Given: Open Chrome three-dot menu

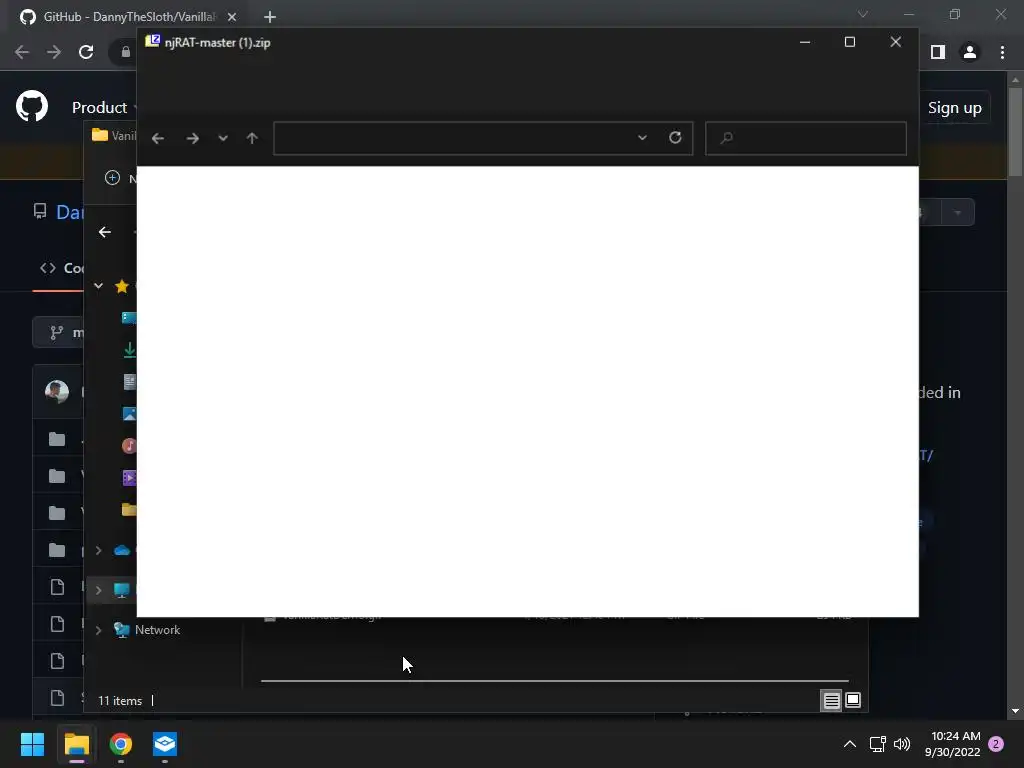Looking at the screenshot, I should click(1002, 52).
